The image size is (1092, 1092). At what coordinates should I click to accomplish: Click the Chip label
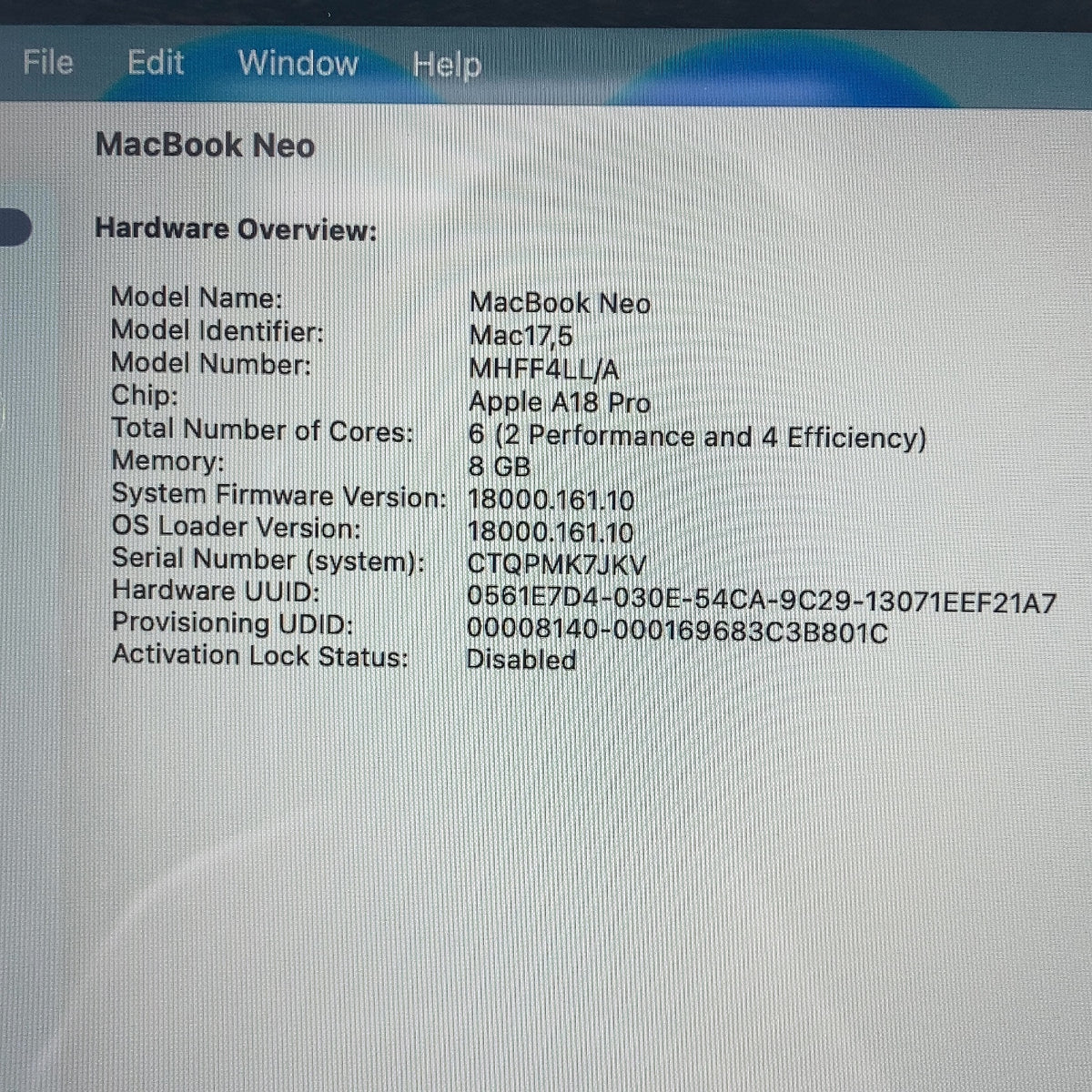tap(145, 397)
